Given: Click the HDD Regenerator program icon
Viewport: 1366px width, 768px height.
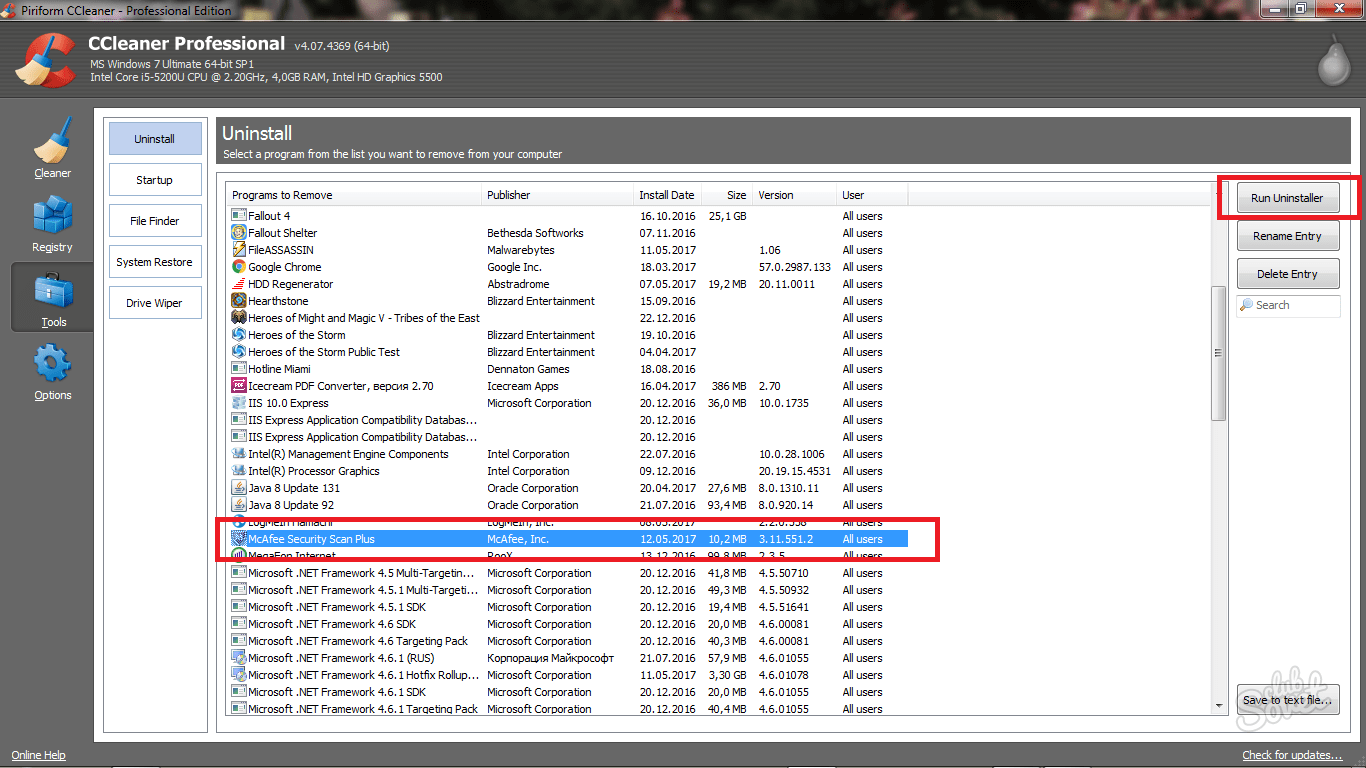Looking at the screenshot, I should click(x=239, y=284).
